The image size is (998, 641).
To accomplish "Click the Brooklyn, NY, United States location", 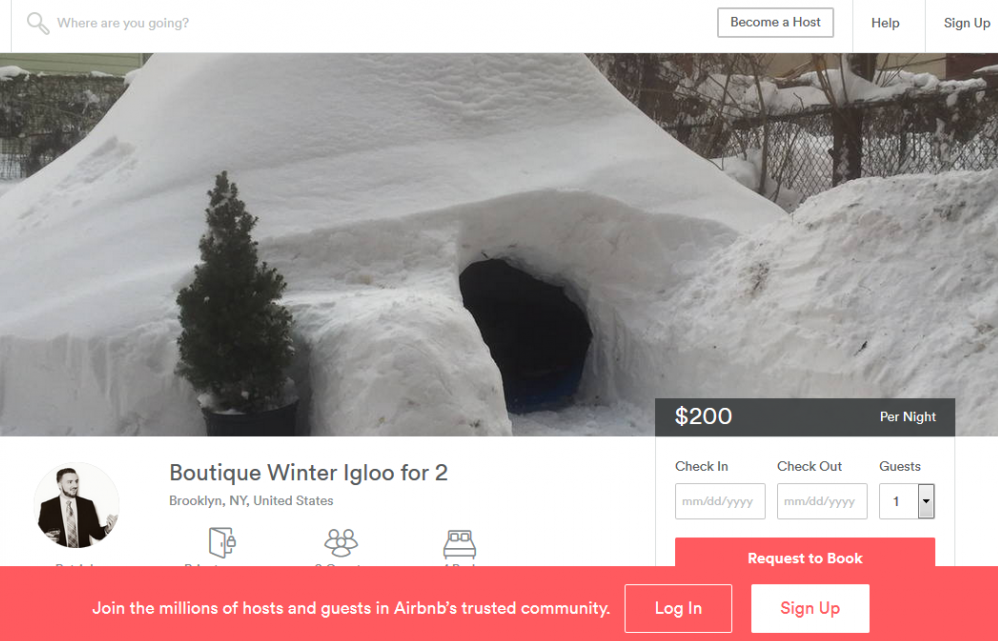I will click(x=251, y=500).
